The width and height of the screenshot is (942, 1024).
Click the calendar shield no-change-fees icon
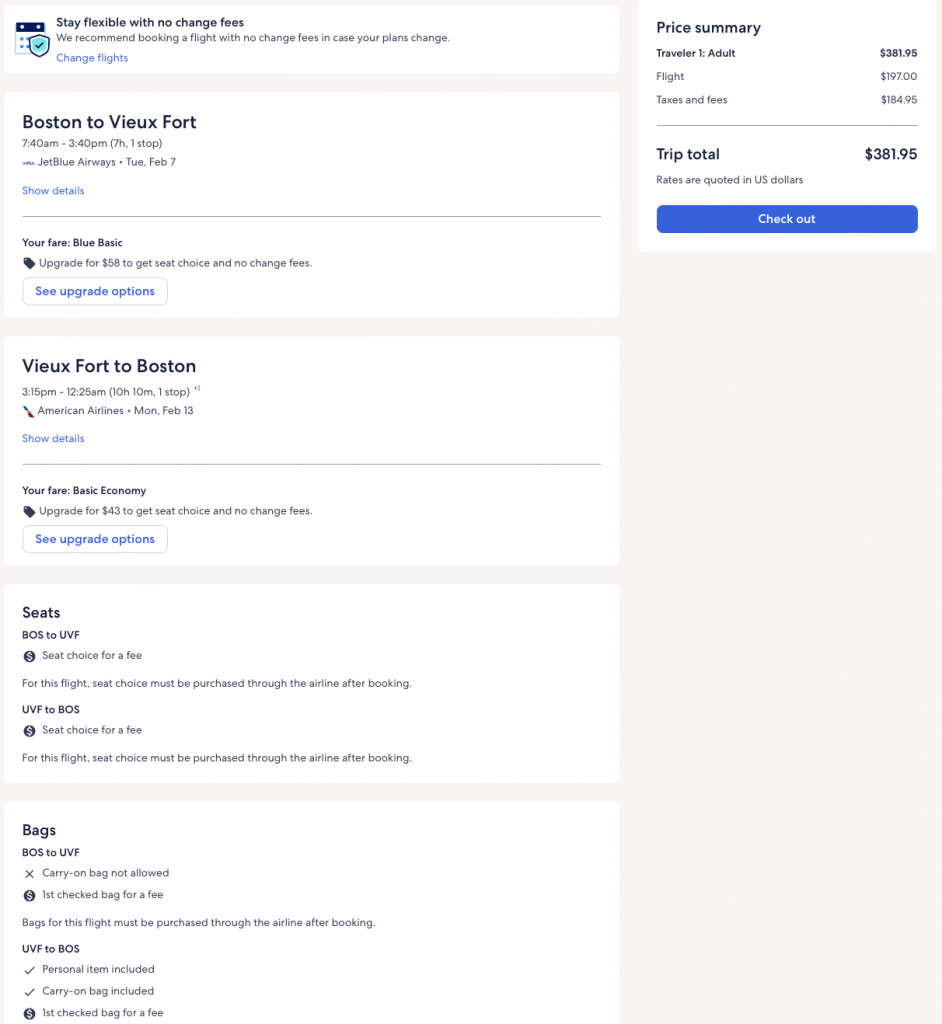tap(32, 37)
